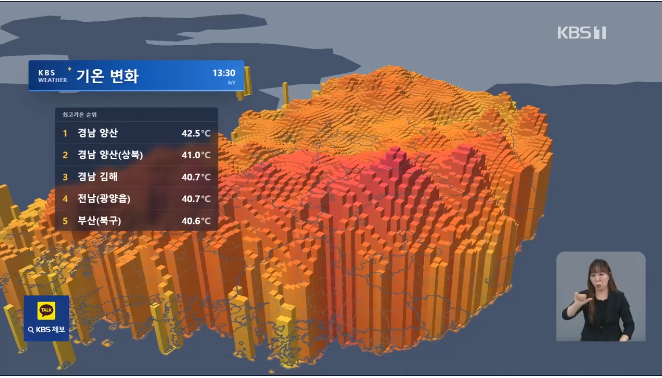This screenshot has width=662, height=378.
Task: Select the 전남(광양읍) row
Action: tap(136, 199)
